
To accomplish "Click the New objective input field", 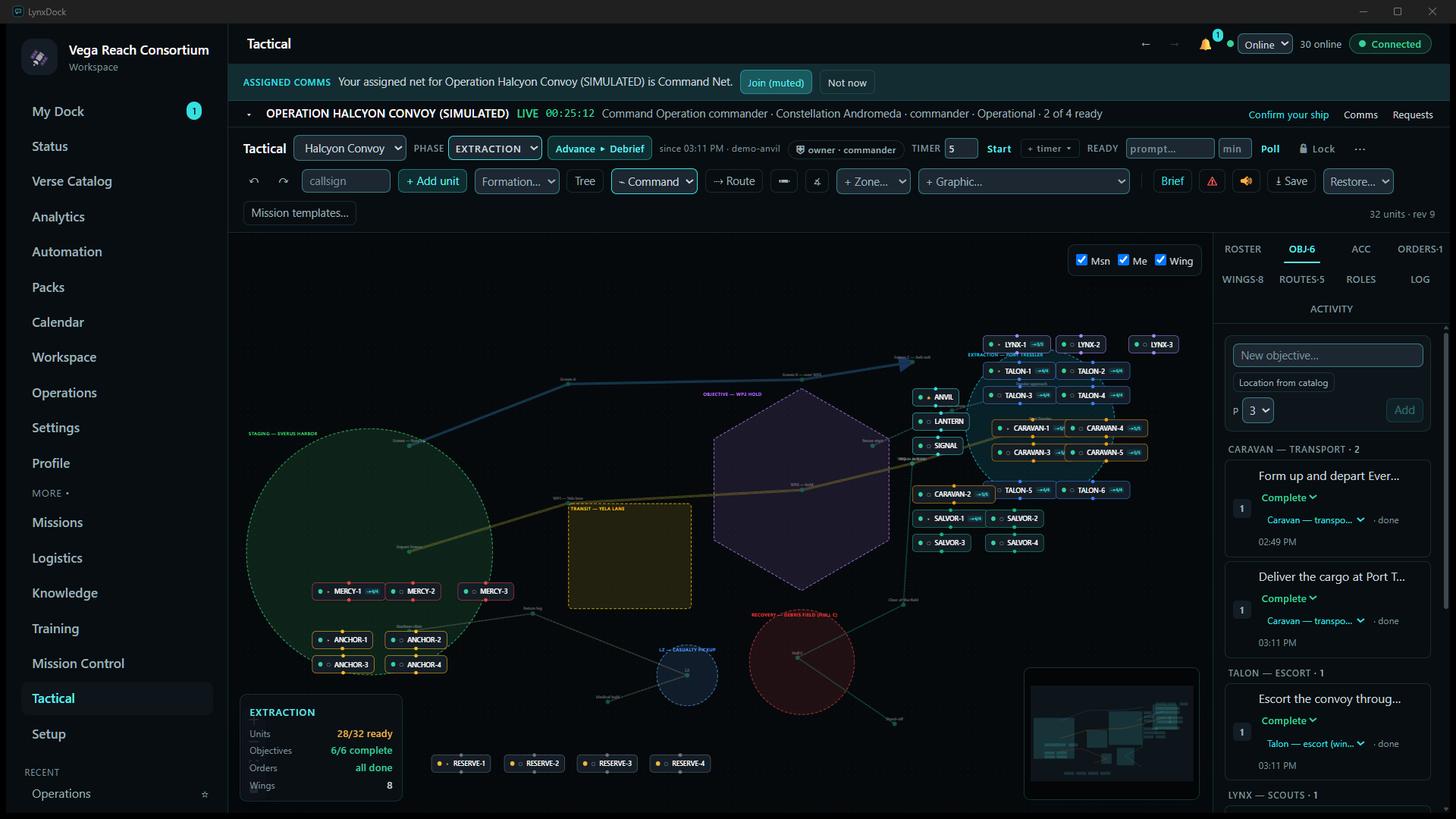I will 1328,355.
